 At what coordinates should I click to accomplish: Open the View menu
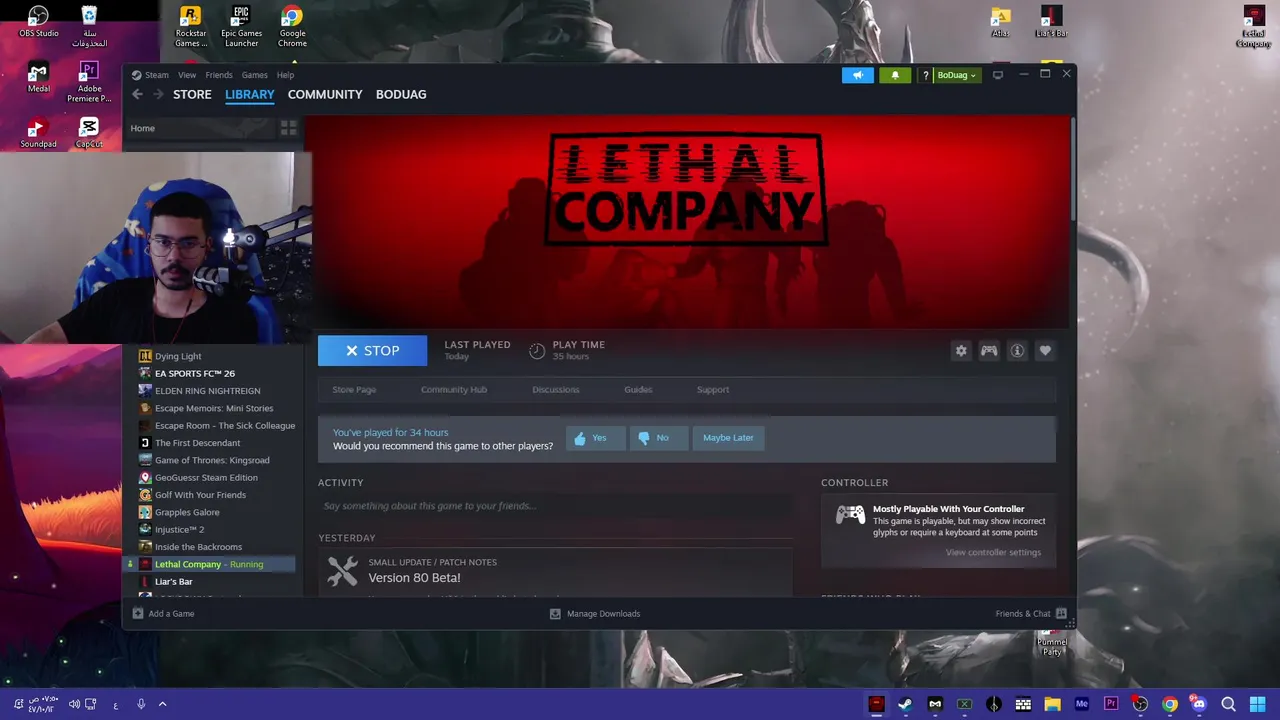tap(187, 75)
